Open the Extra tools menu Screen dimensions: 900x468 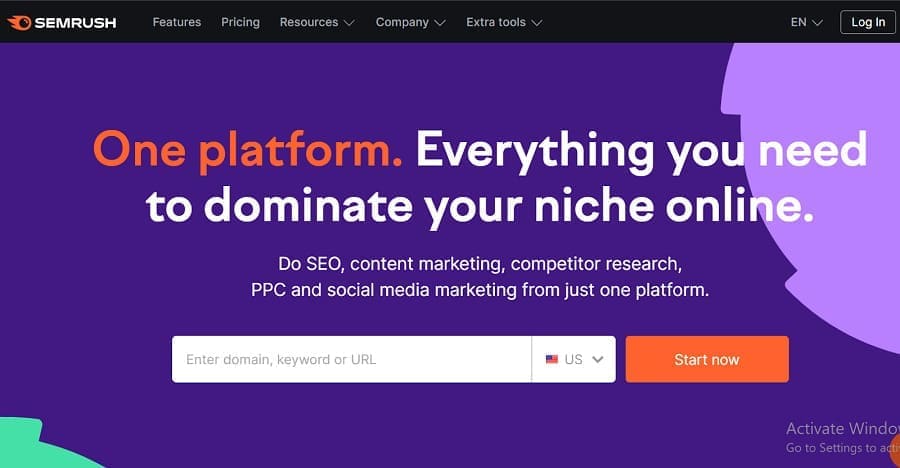pyautogui.click(x=496, y=22)
